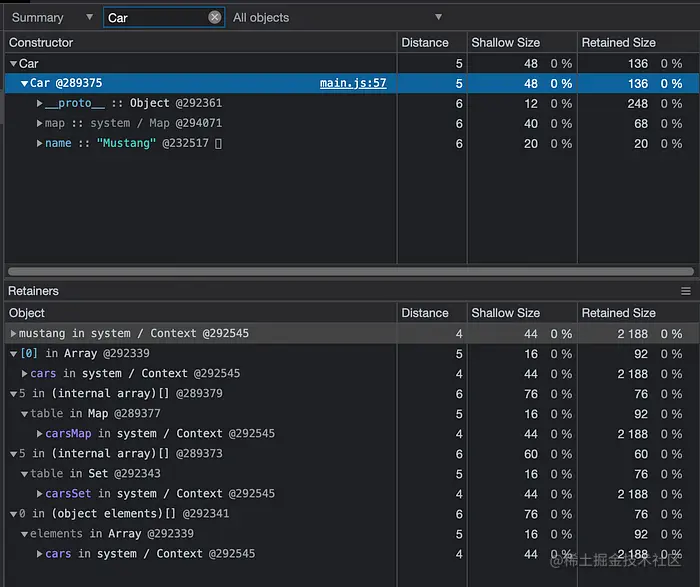Sort by the upper Shallow Size column header
Viewport: 700px width, 587px height.
click(506, 43)
